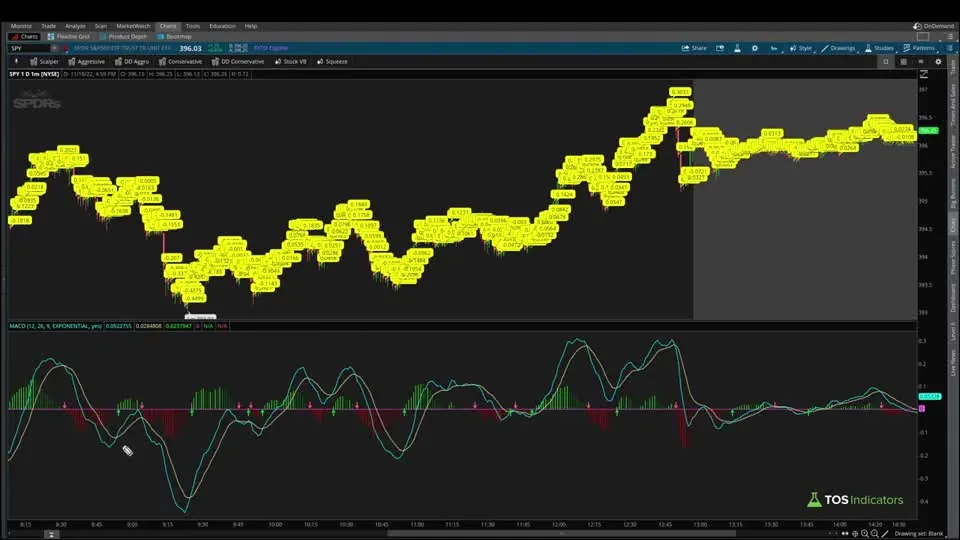Click the green price bubble on price axis

(928, 130)
